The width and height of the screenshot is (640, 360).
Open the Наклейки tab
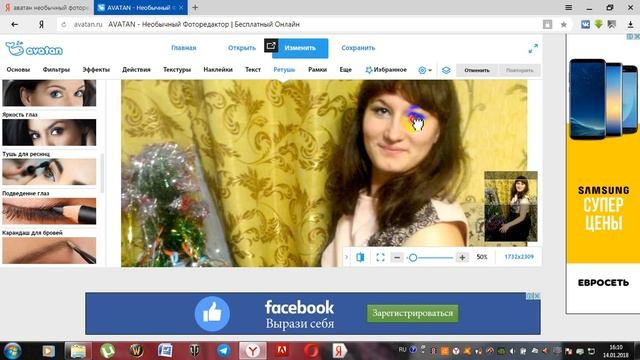(x=218, y=70)
